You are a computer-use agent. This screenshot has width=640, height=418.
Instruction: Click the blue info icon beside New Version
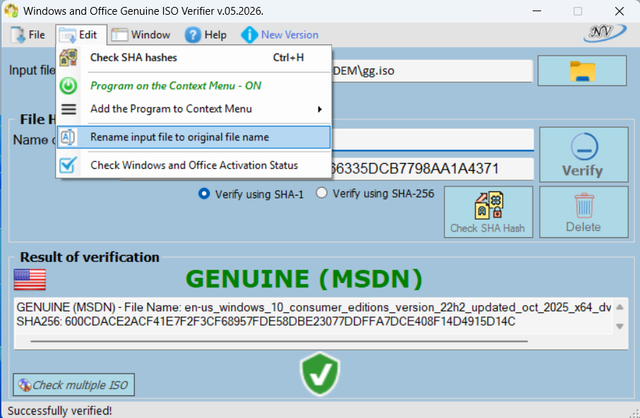point(249,35)
